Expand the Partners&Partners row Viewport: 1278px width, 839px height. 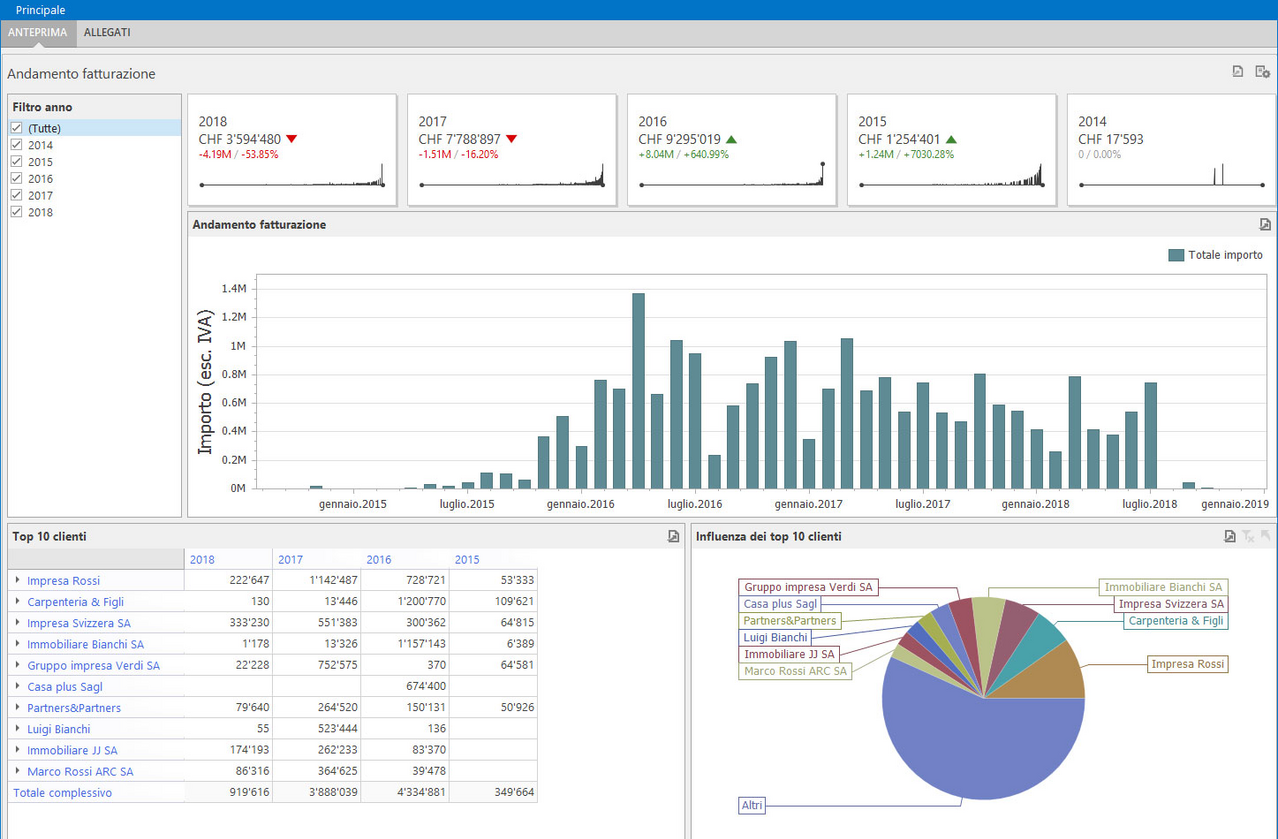pyautogui.click(x=18, y=707)
